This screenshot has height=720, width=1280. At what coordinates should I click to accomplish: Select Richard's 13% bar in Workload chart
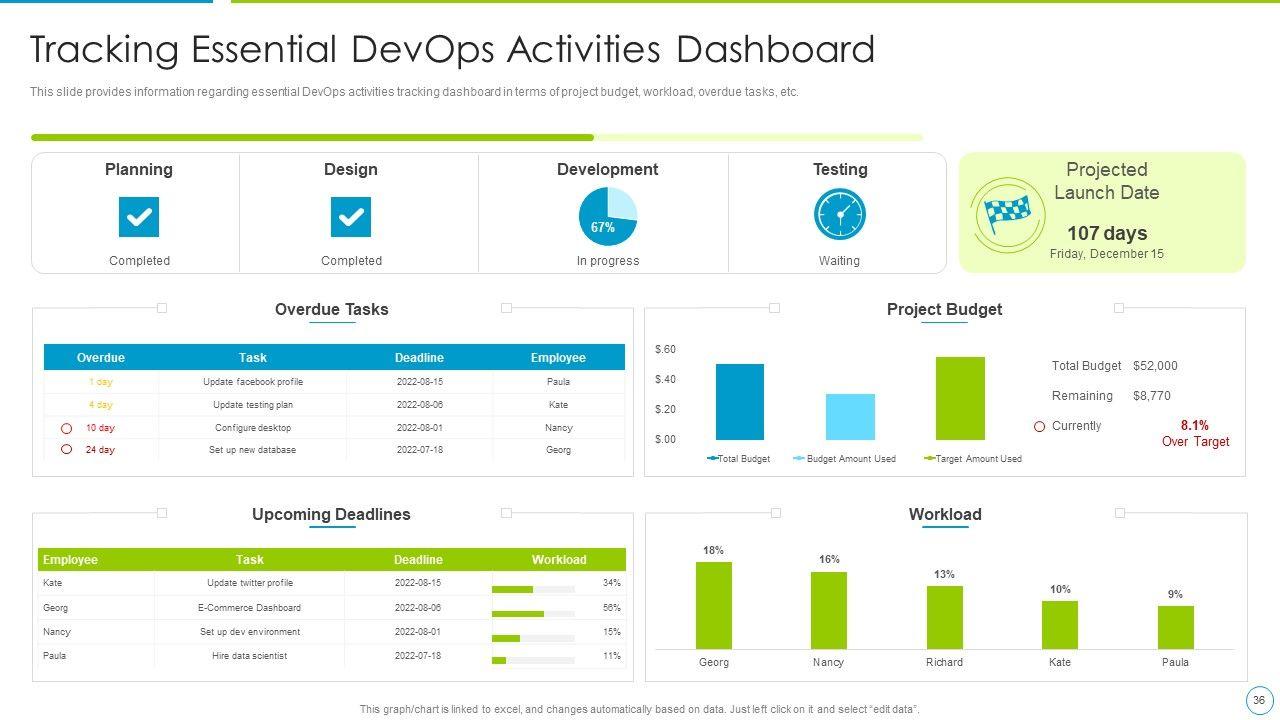945,618
